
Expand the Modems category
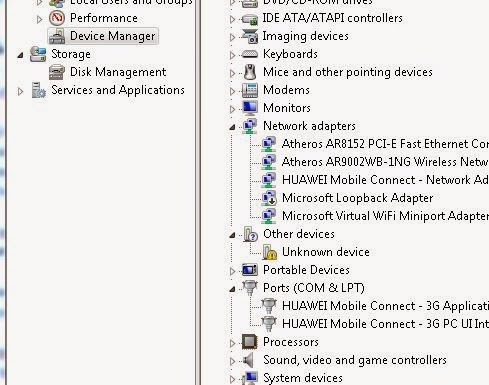point(232,91)
